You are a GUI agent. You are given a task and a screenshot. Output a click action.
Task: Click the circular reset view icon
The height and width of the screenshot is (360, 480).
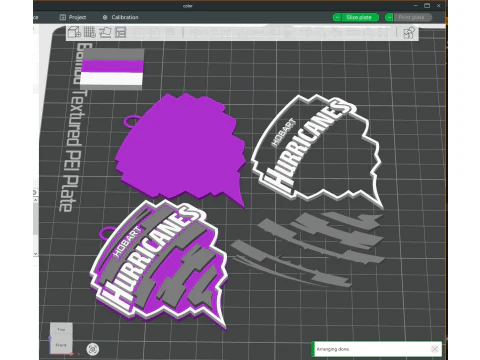[x=93, y=349]
